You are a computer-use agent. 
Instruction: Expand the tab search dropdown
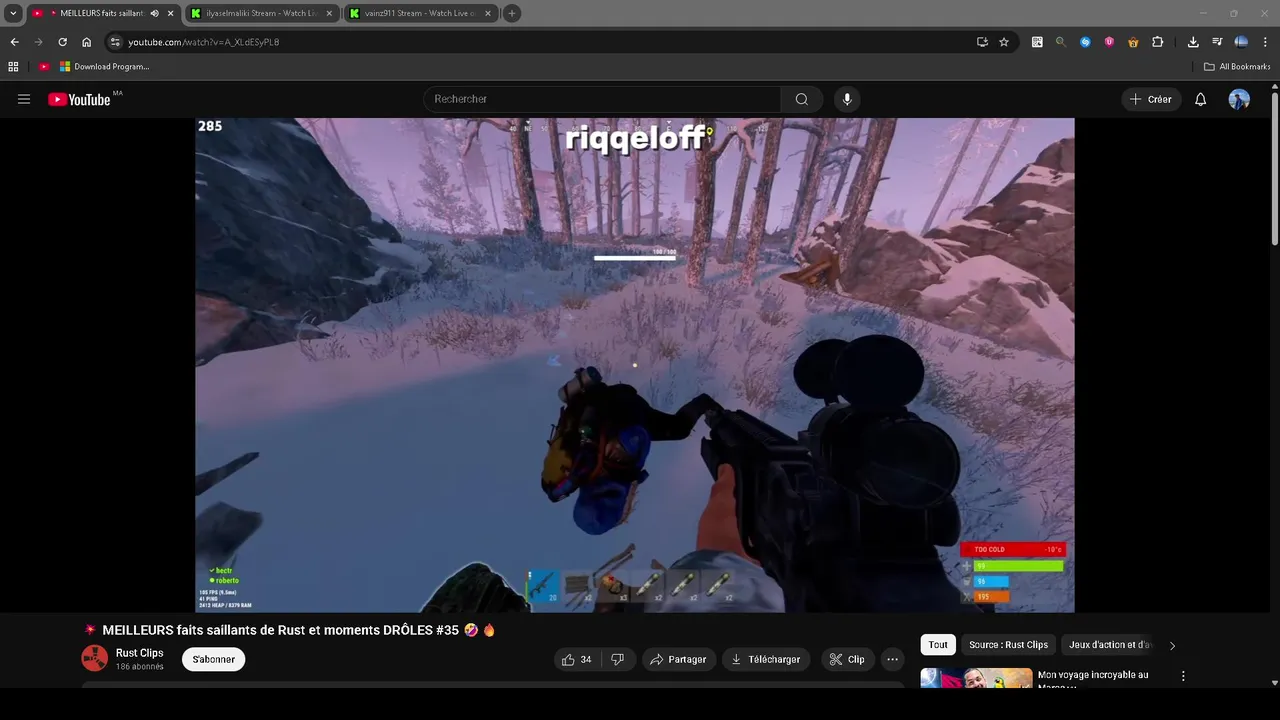(13, 13)
